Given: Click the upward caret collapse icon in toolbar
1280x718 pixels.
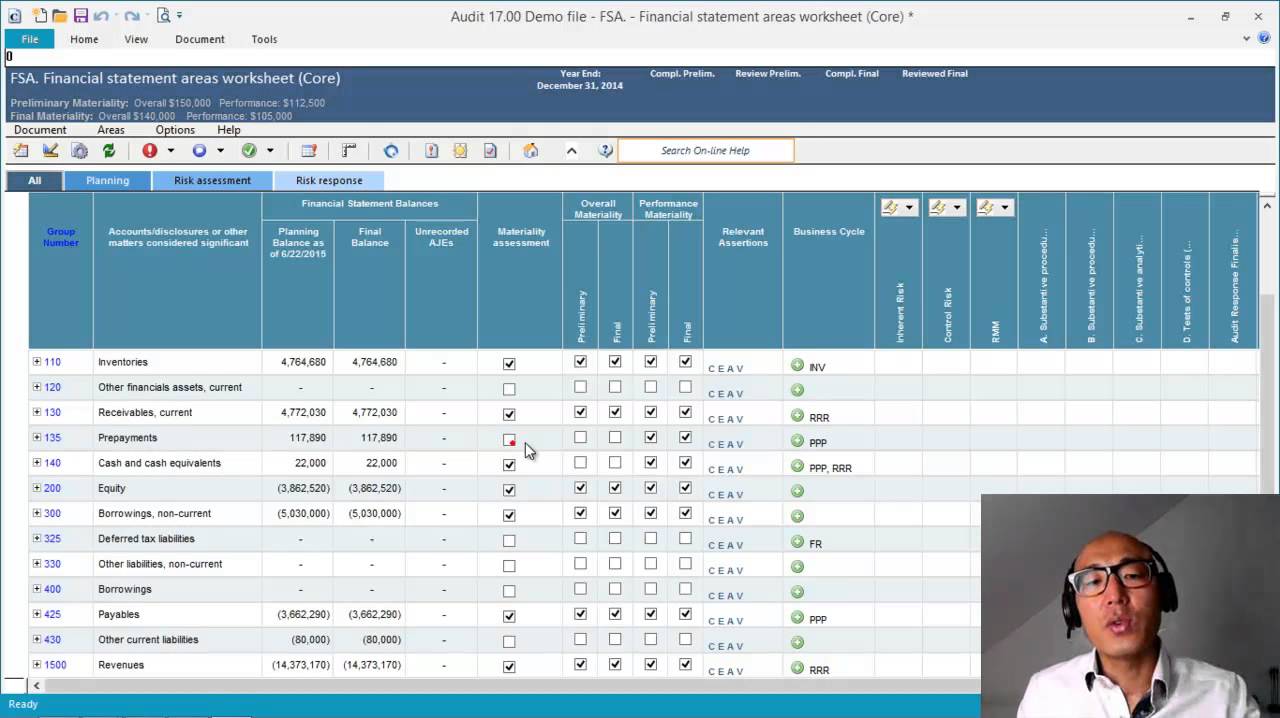Looking at the screenshot, I should click(571, 151).
